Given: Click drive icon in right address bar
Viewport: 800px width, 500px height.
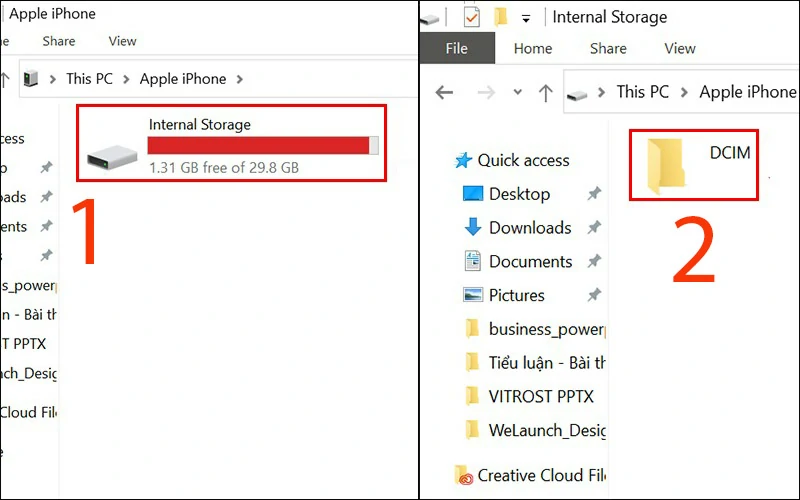Looking at the screenshot, I should coord(577,95).
